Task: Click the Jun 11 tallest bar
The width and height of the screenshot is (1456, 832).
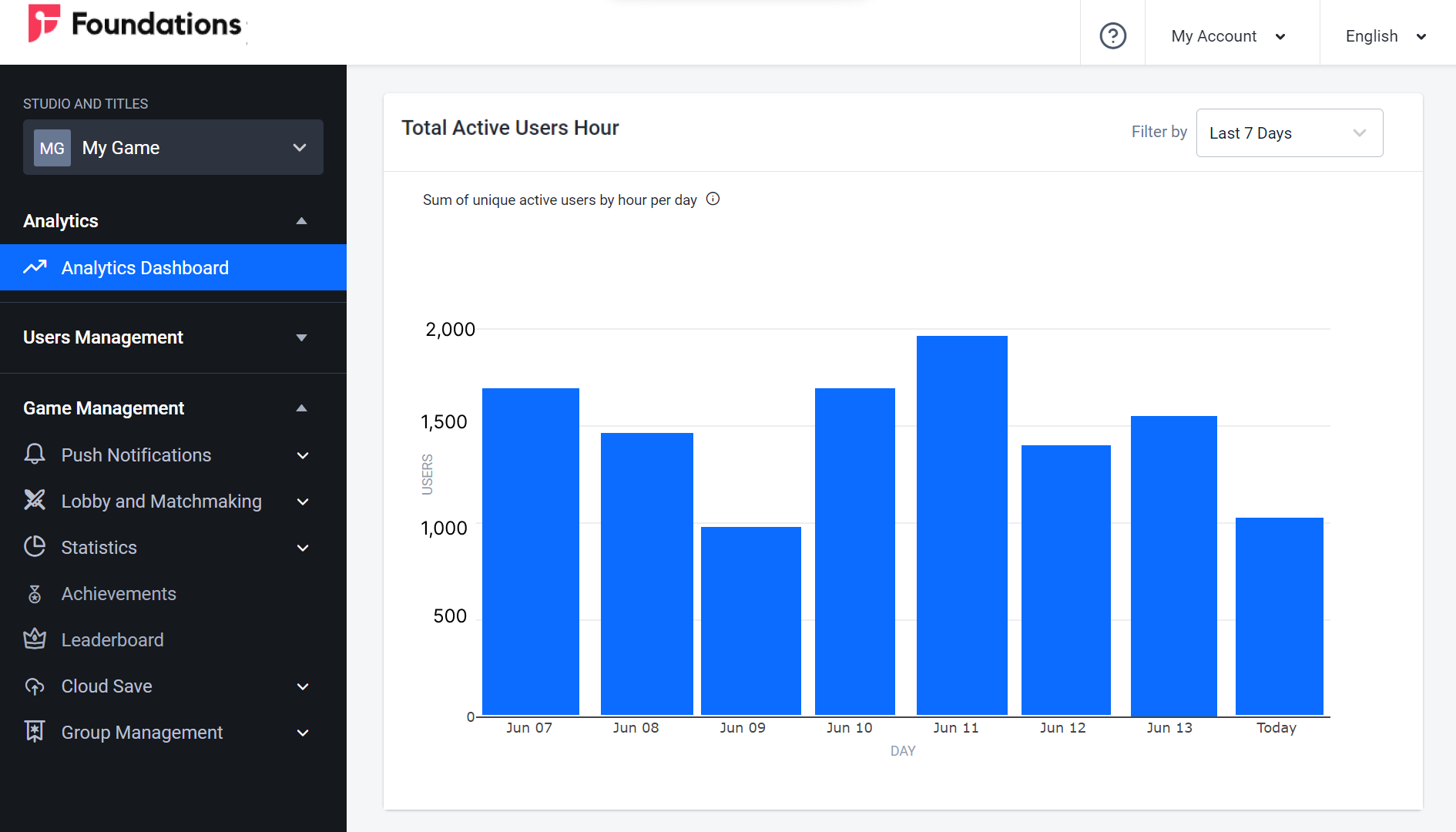Action: click(x=962, y=525)
